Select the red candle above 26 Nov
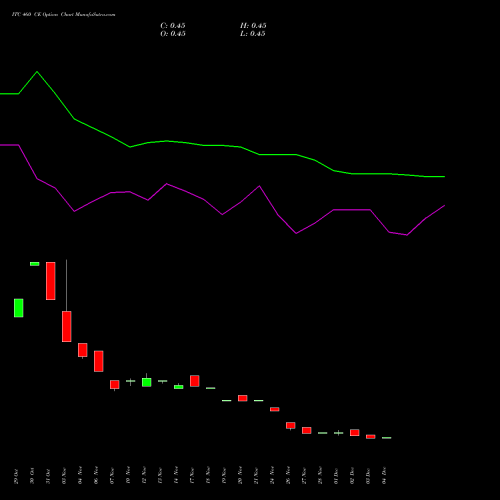500x500 pixels. 291,426
